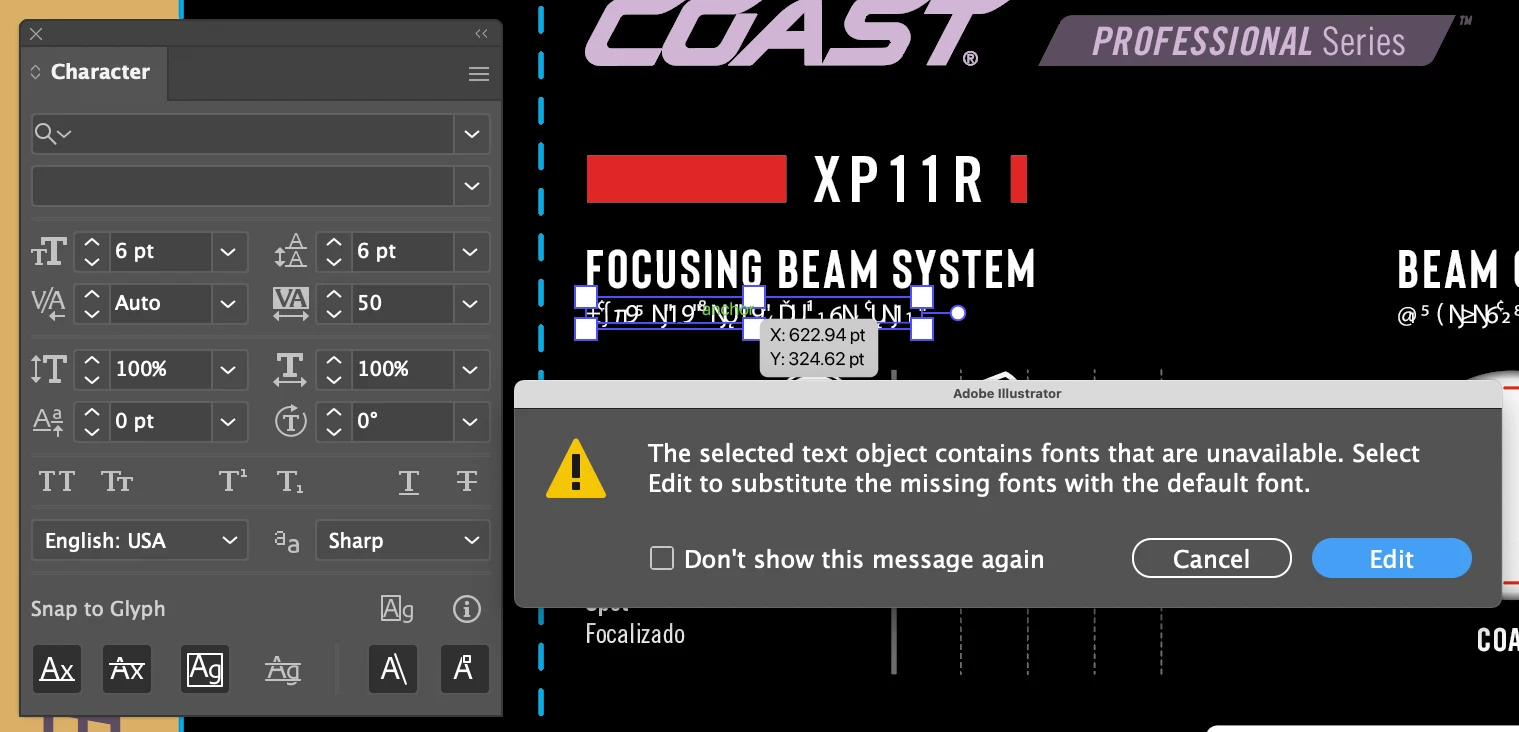Click Cancel in the missing fonts dialog
Screen dimensions: 1519x732
pyautogui.click(x=1211, y=558)
